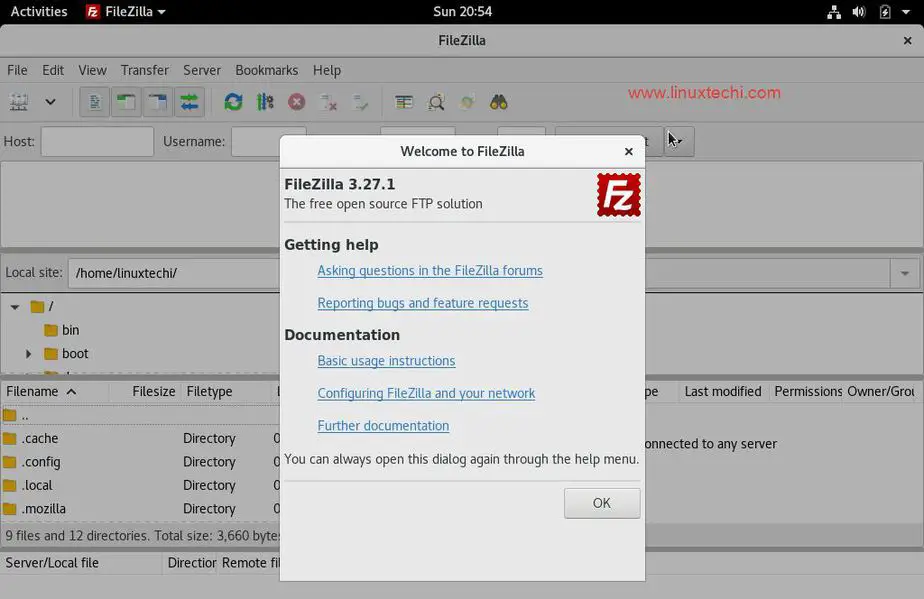The image size is (924, 599).
Task: Open the Edit menu
Action: tap(53, 70)
